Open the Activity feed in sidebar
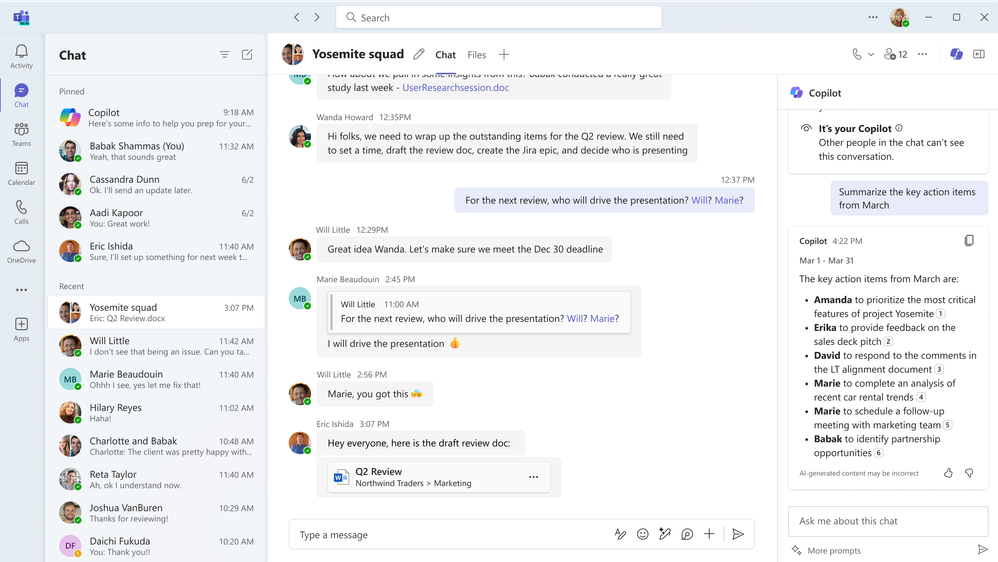Image resolution: width=998 pixels, height=562 pixels. click(21, 56)
